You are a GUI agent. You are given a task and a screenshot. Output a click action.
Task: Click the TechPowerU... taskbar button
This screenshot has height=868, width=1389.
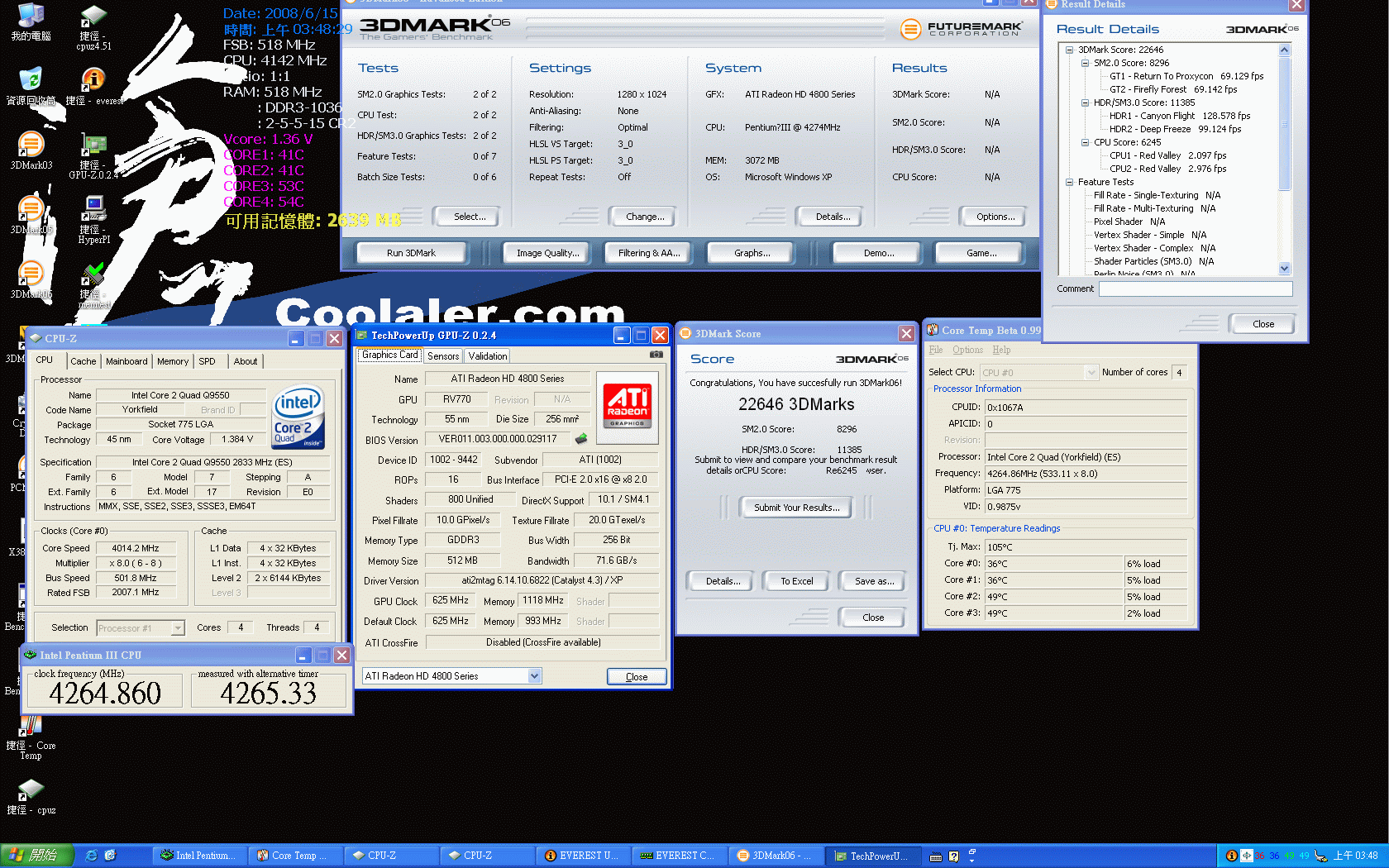pyautogui.click(x=871, y=856)
